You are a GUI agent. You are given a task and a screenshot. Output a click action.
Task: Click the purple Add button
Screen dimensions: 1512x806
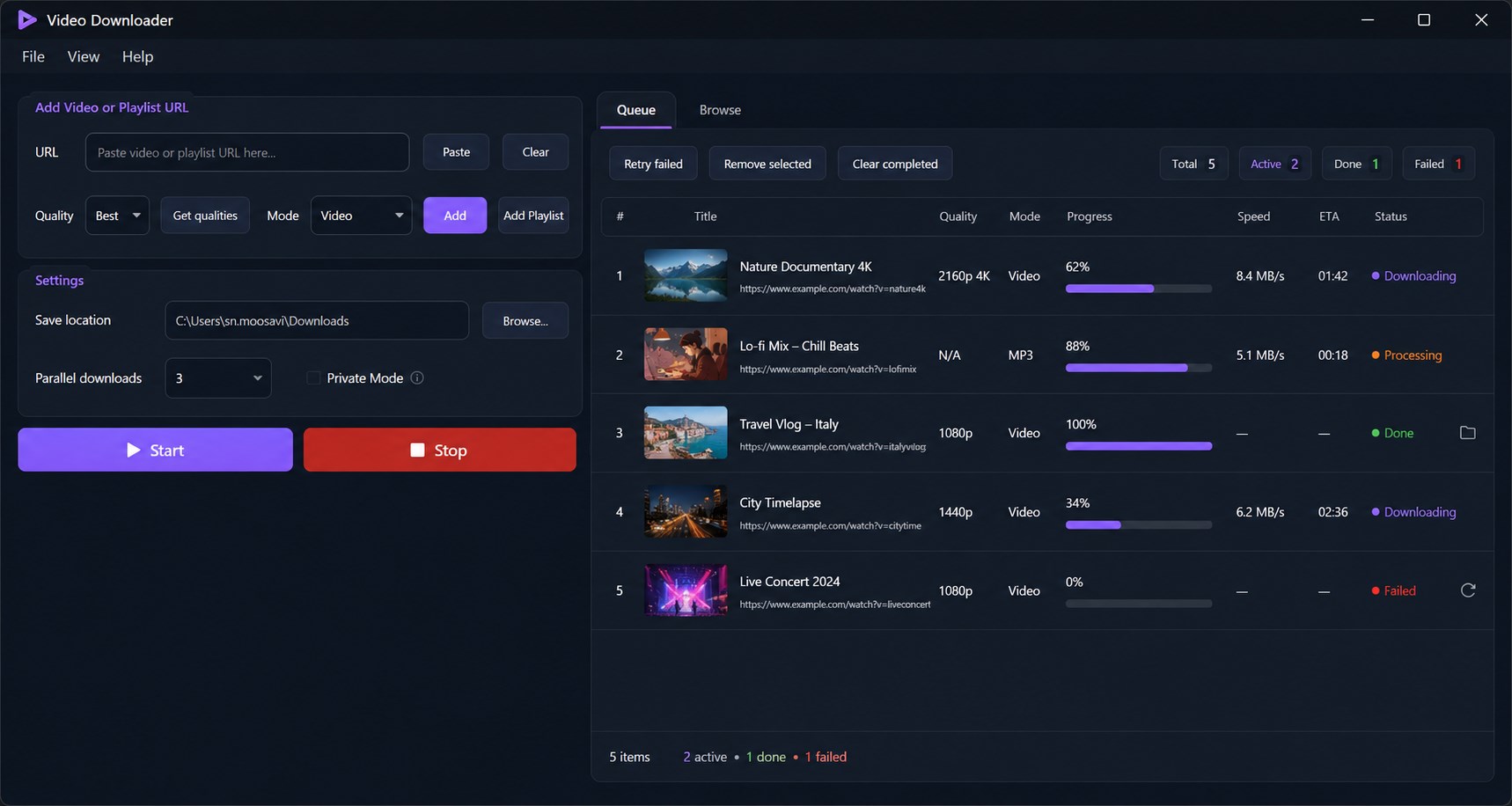tap(455, 216)
